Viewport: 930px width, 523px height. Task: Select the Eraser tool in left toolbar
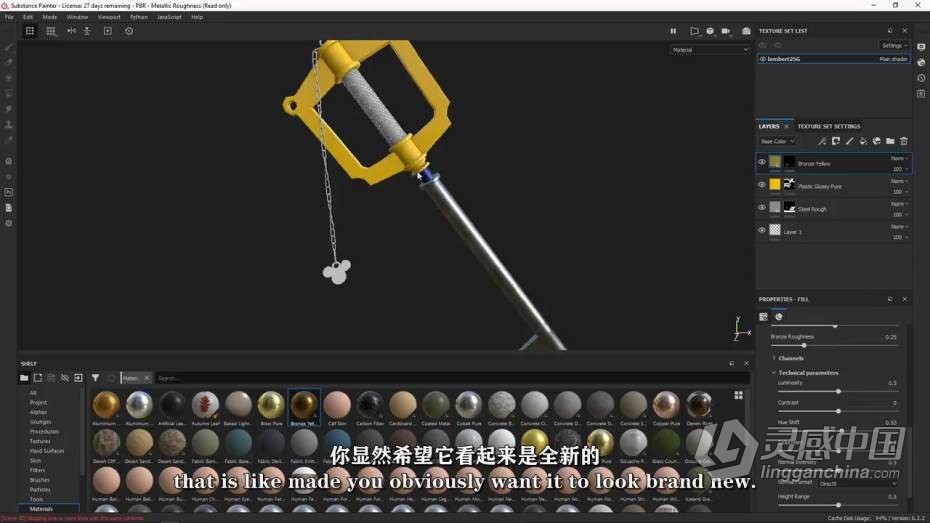(9, 62)
